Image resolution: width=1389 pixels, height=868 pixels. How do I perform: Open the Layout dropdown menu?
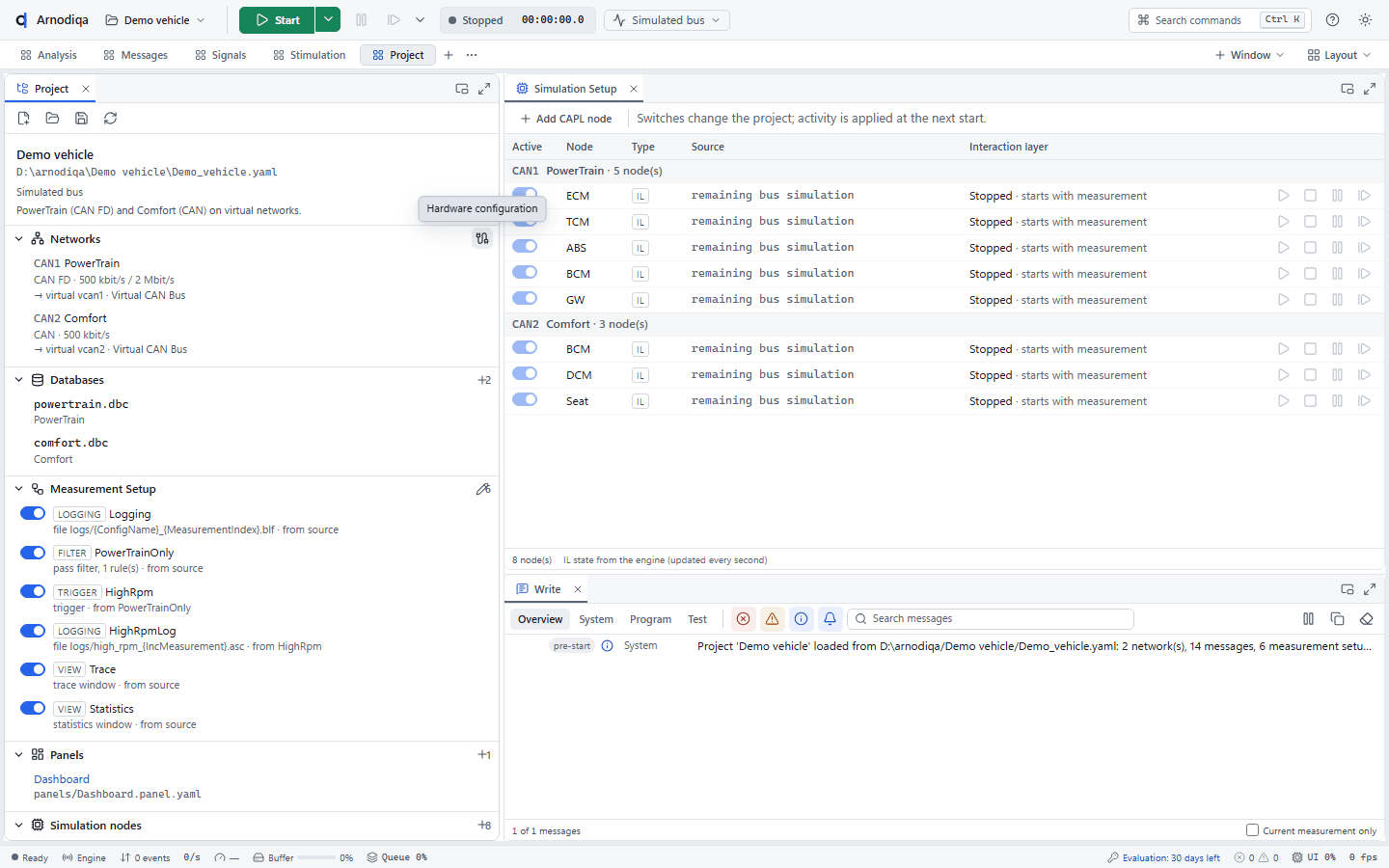[x=1339, y=55]
